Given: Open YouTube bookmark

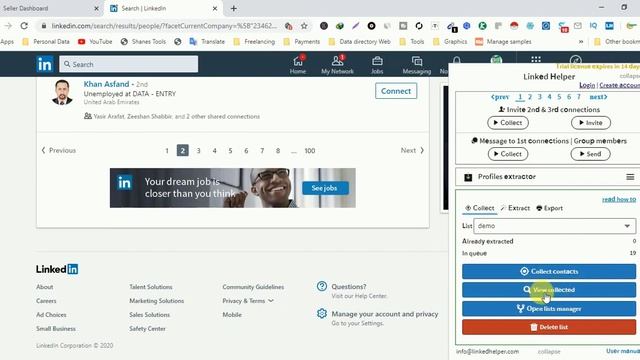Looking at the screenshot, I should click(x=95, y=42).
